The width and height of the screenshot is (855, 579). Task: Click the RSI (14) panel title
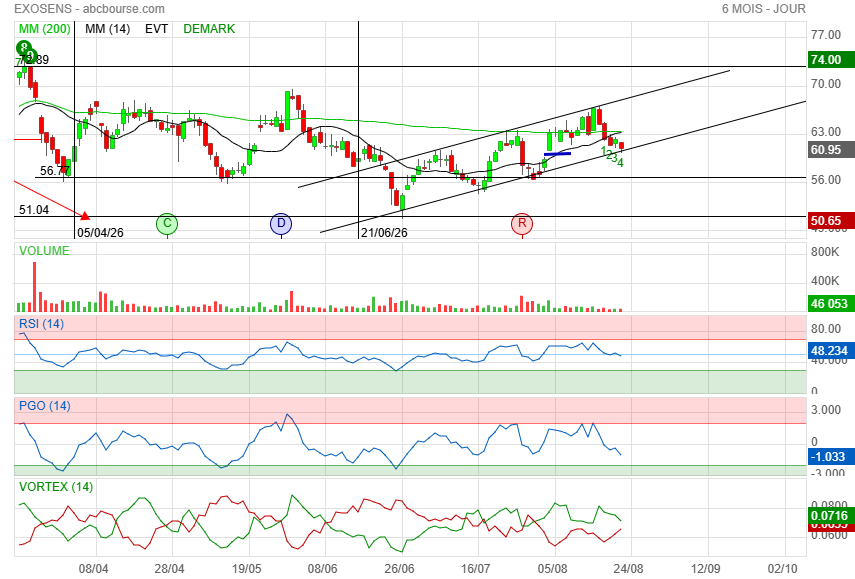(x=41, y=324)
